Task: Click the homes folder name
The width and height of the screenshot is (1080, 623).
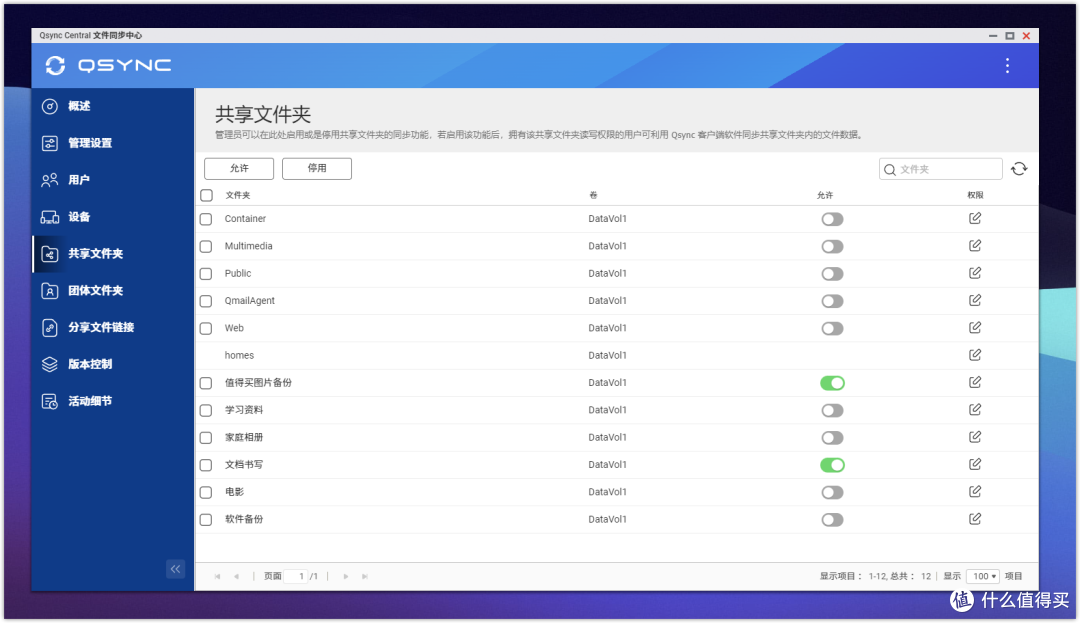Action: [x=239, y=355]
